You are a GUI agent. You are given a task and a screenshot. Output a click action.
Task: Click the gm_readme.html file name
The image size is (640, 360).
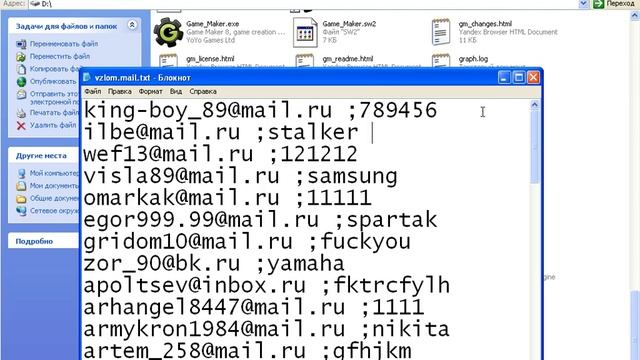pos(347,59)
